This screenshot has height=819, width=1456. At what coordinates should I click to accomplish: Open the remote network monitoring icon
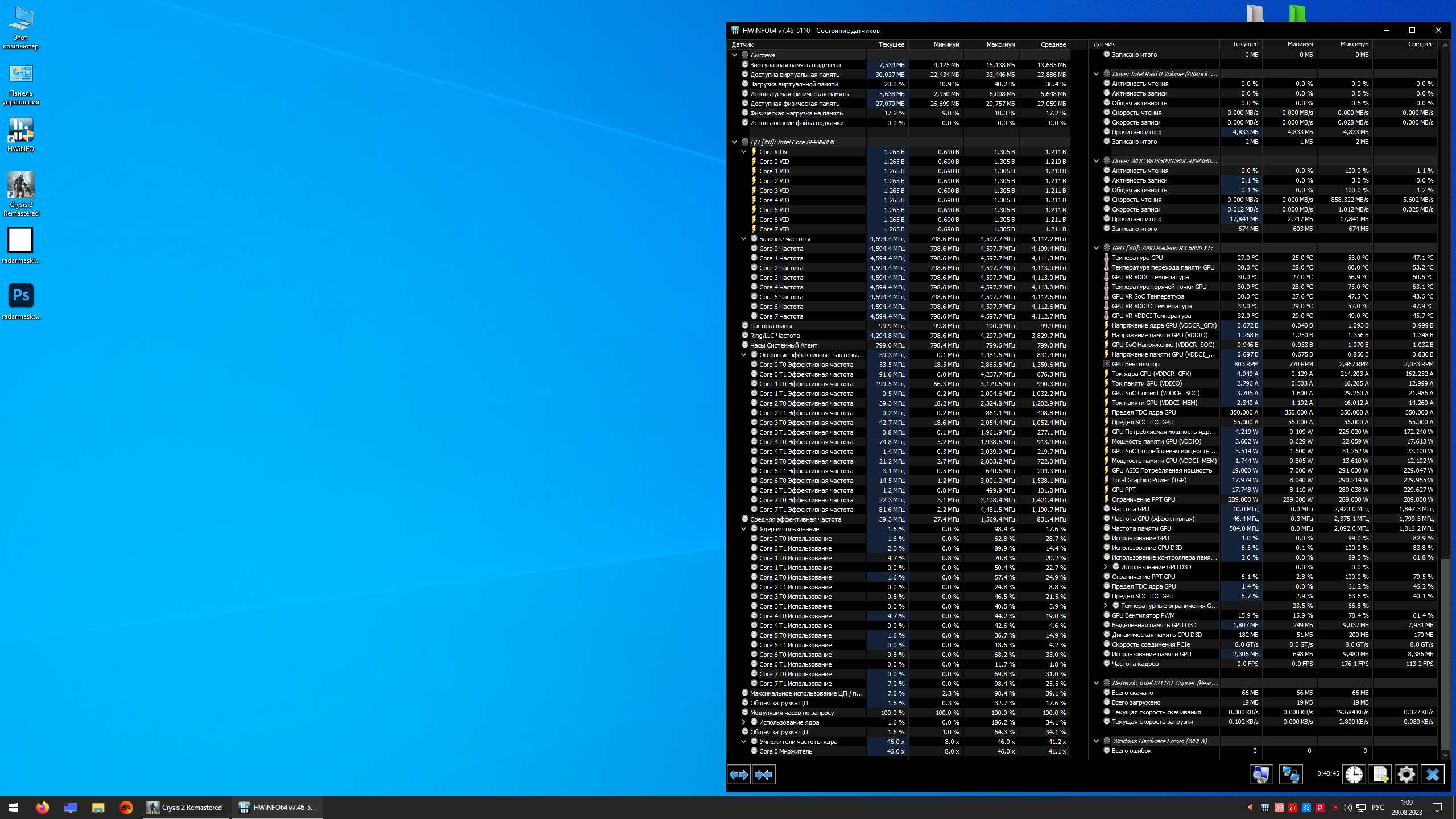(1290, 775)
